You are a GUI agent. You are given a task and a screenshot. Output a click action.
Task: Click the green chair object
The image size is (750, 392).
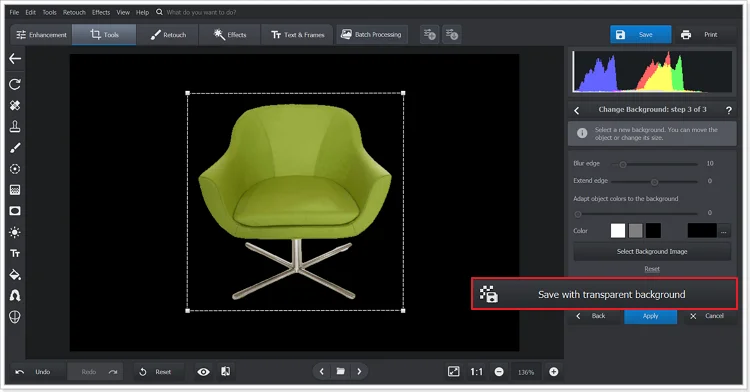[295, 201]
